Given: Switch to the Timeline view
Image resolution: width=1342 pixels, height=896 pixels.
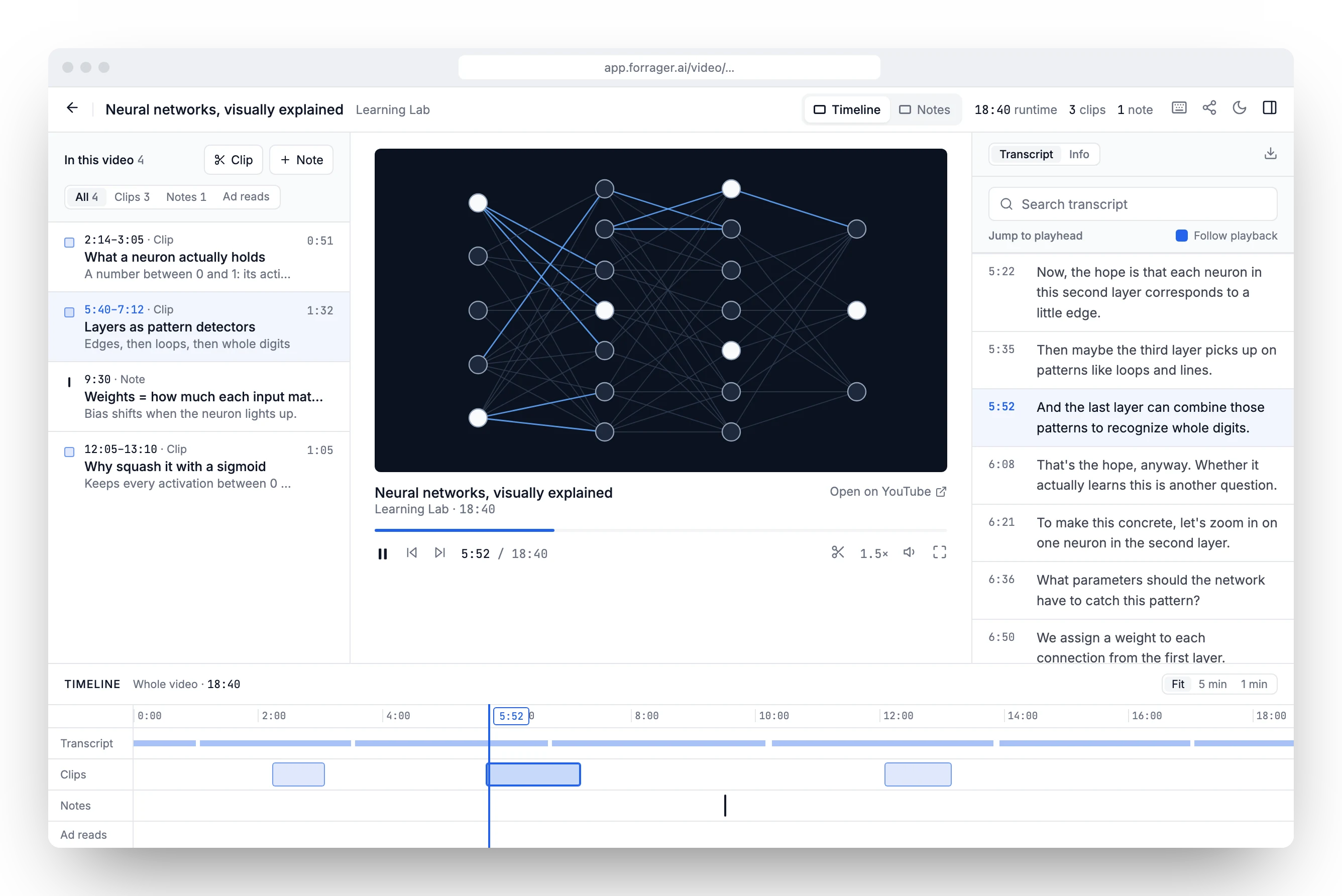Looking at the screenshot, I should point(847,109).
